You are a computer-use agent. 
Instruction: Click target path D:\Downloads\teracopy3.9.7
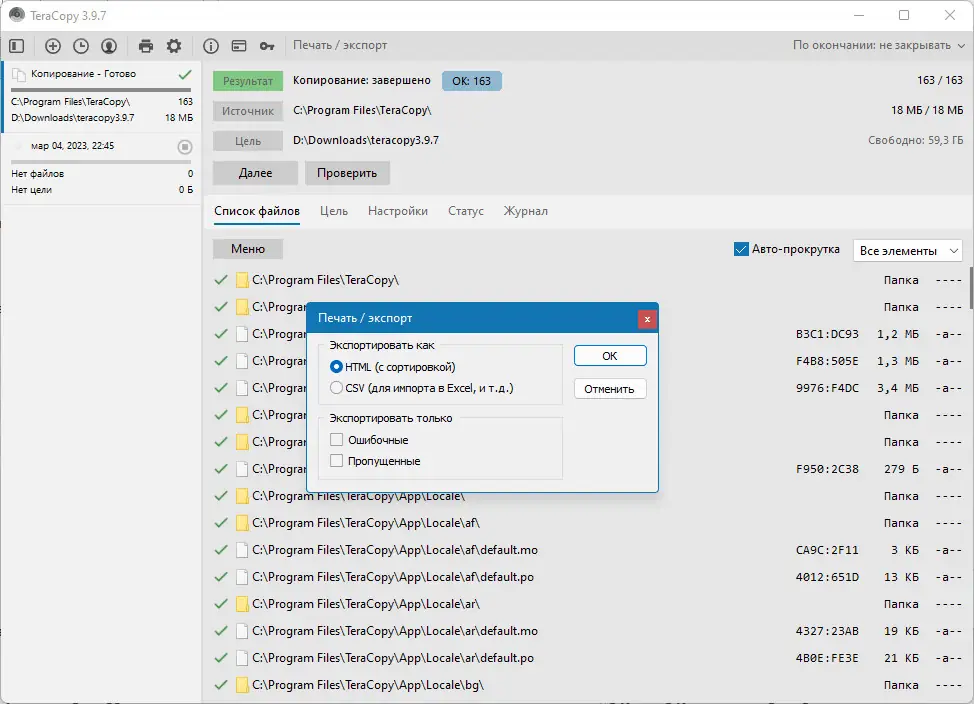point(366,140)
